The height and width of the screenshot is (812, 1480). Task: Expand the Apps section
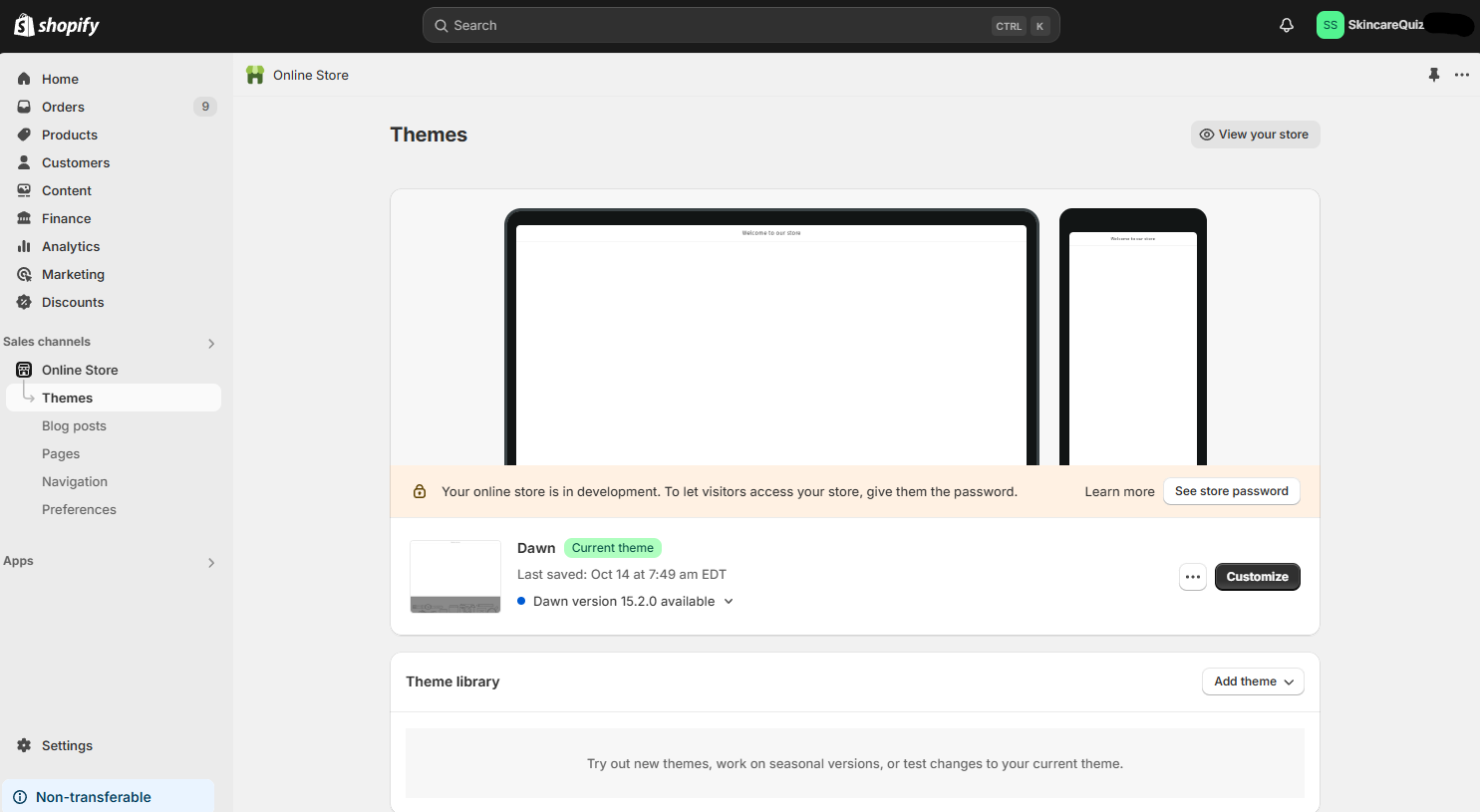[x=211, y=562]
